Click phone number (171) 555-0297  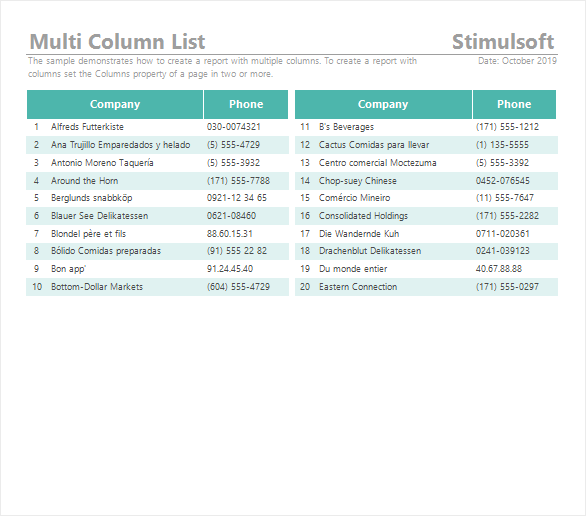click(507, 287)
